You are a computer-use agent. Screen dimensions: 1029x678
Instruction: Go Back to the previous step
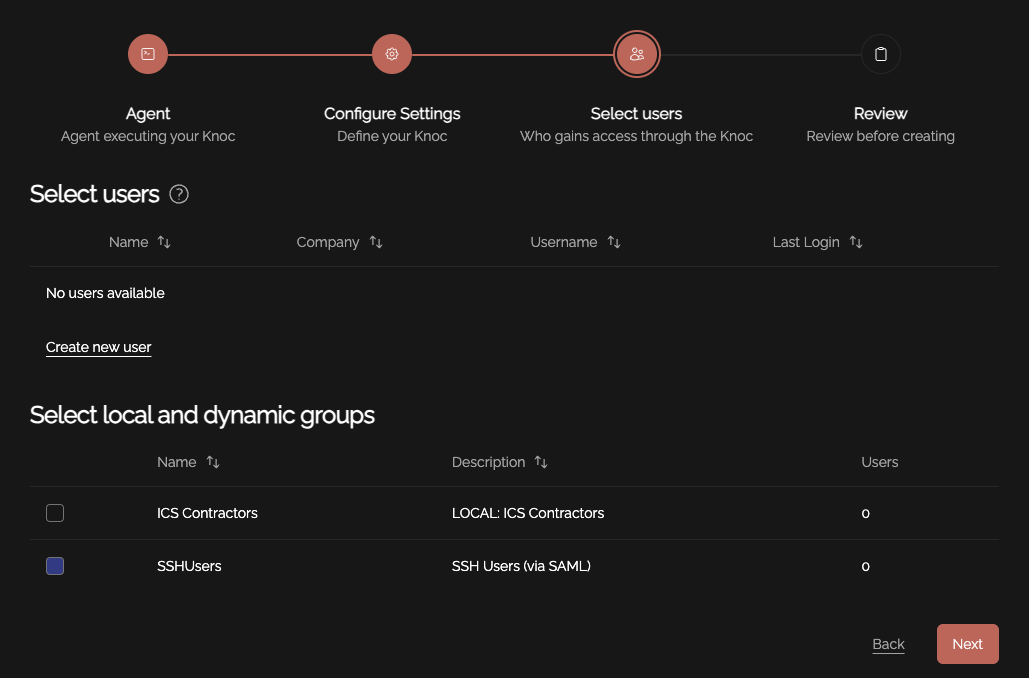(889, 645)
